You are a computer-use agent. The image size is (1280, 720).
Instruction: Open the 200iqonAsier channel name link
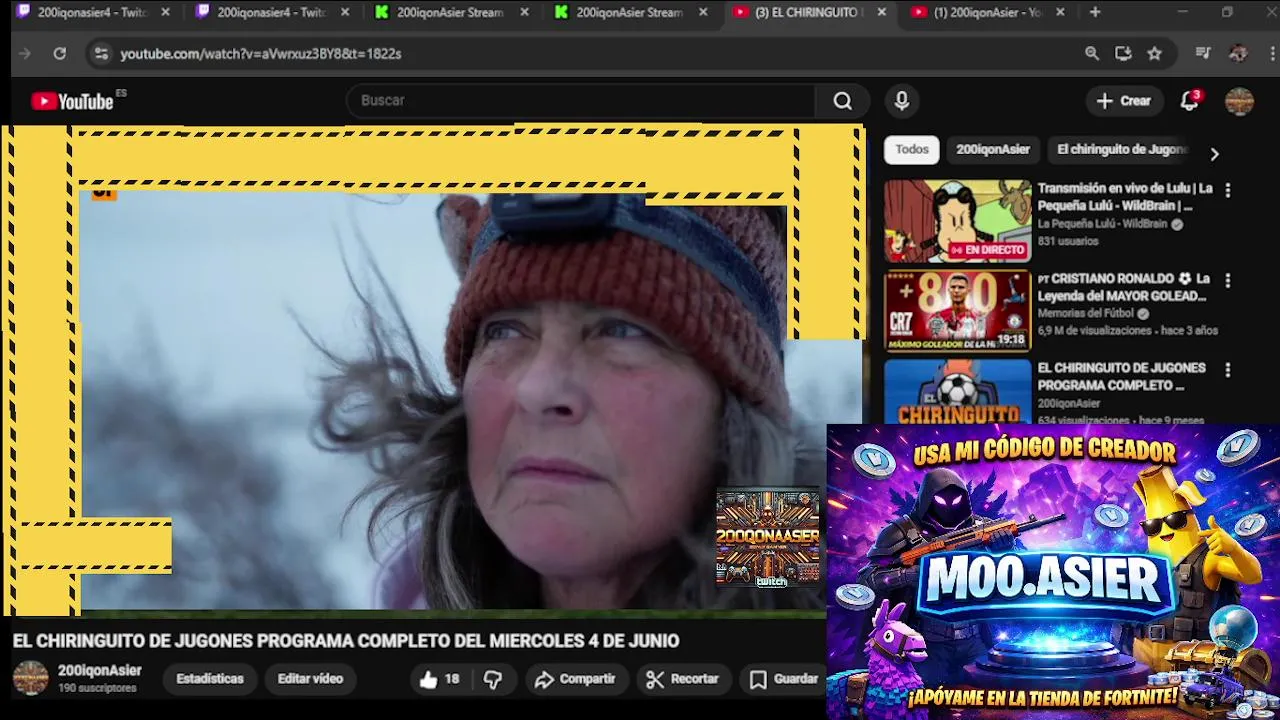point(100,671)
